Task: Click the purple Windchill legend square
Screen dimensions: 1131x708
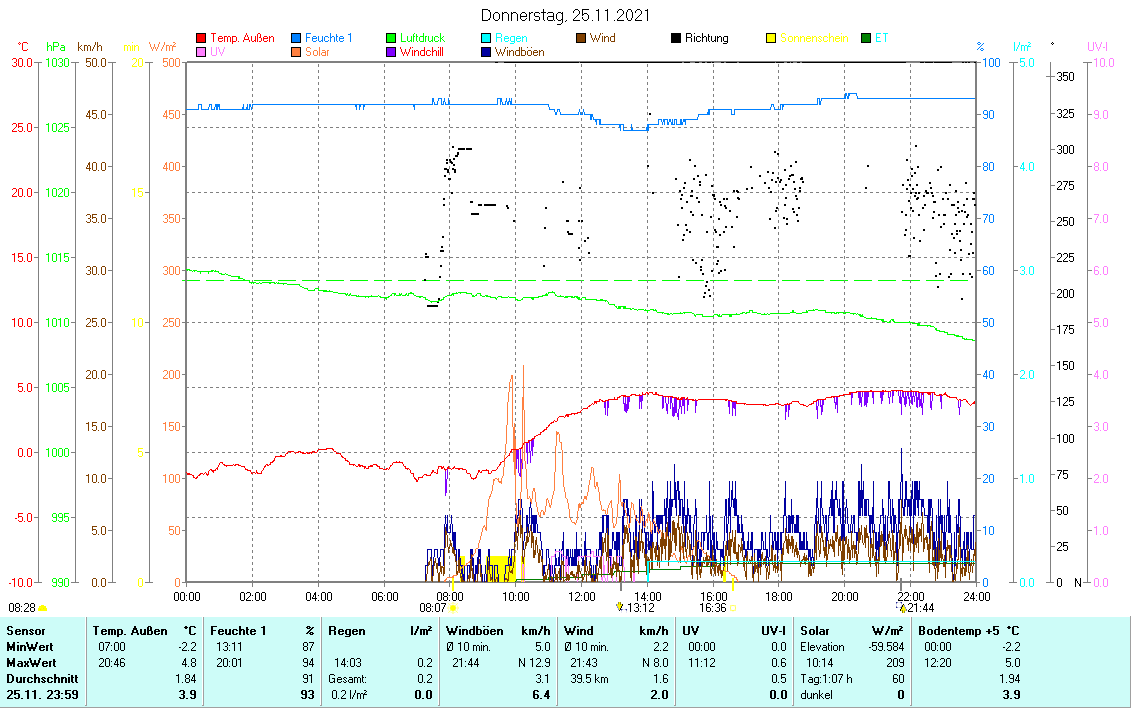Action: point(392,52)
